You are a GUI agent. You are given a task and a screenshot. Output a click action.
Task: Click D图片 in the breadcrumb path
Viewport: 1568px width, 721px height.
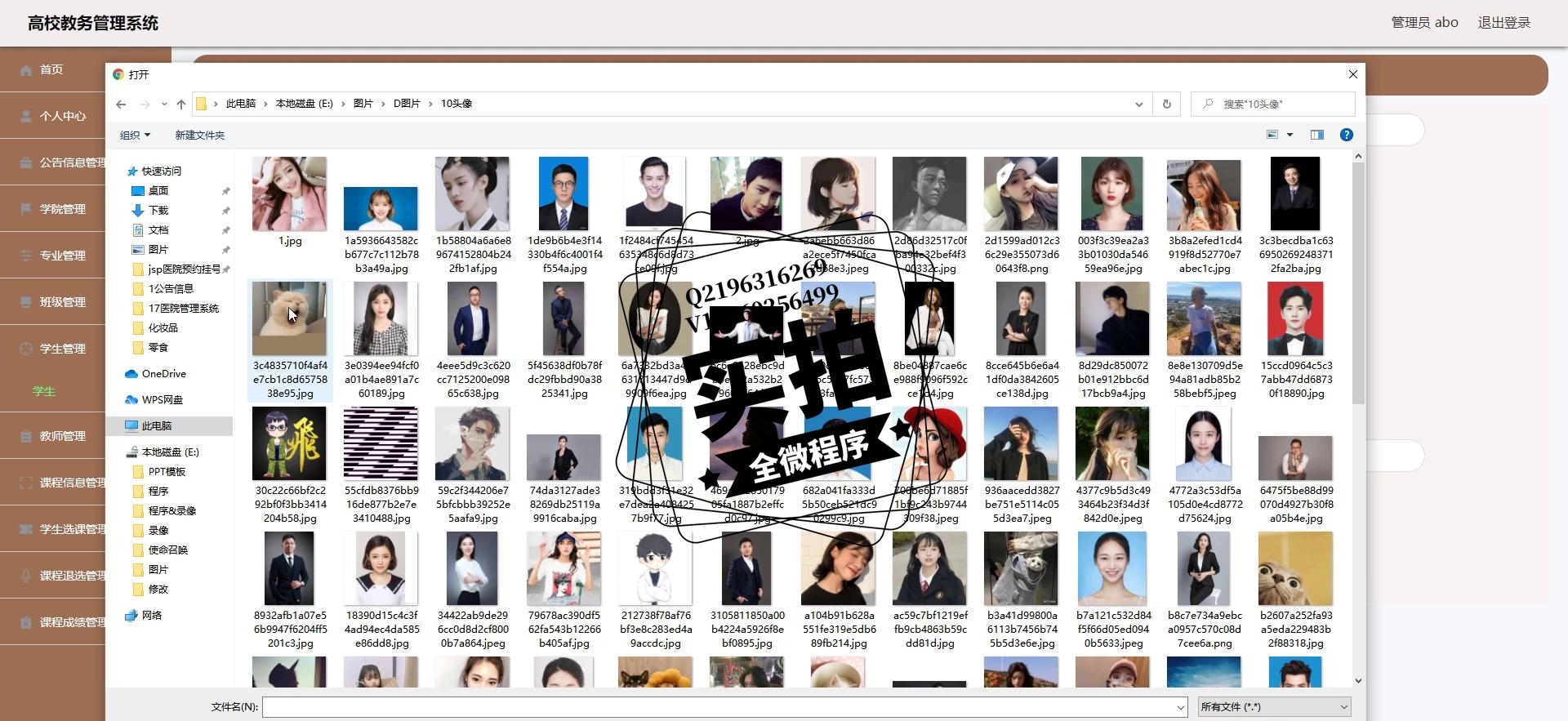point(407,104)
